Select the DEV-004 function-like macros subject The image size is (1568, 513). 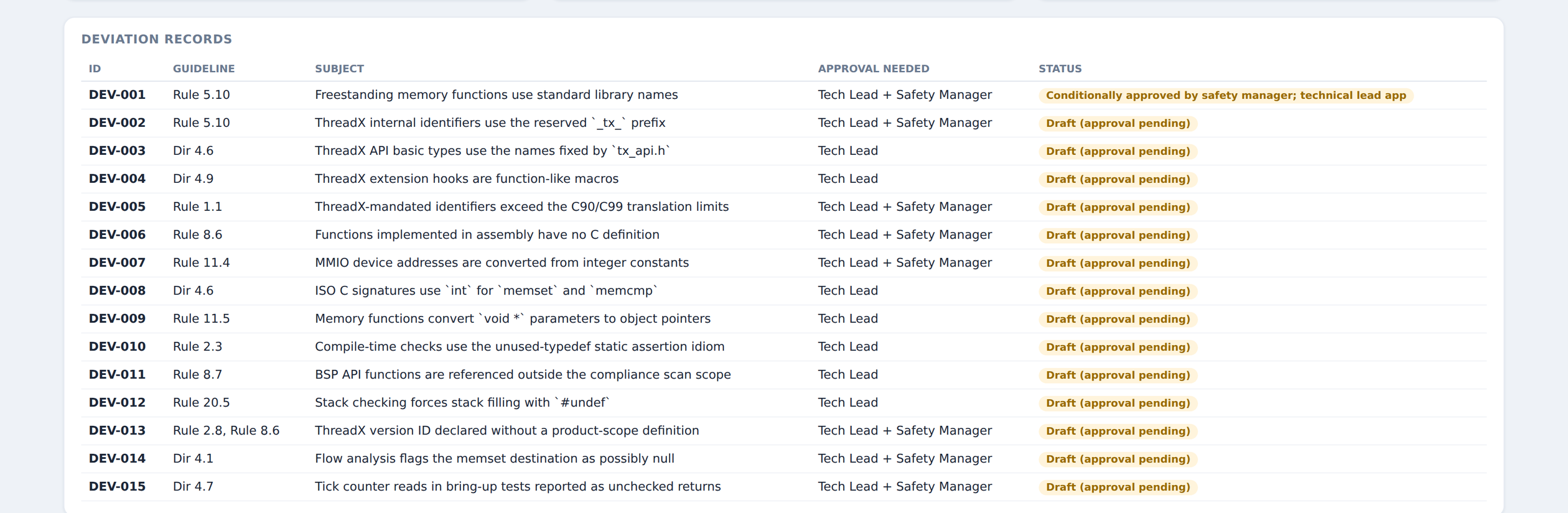coord(466,179)
